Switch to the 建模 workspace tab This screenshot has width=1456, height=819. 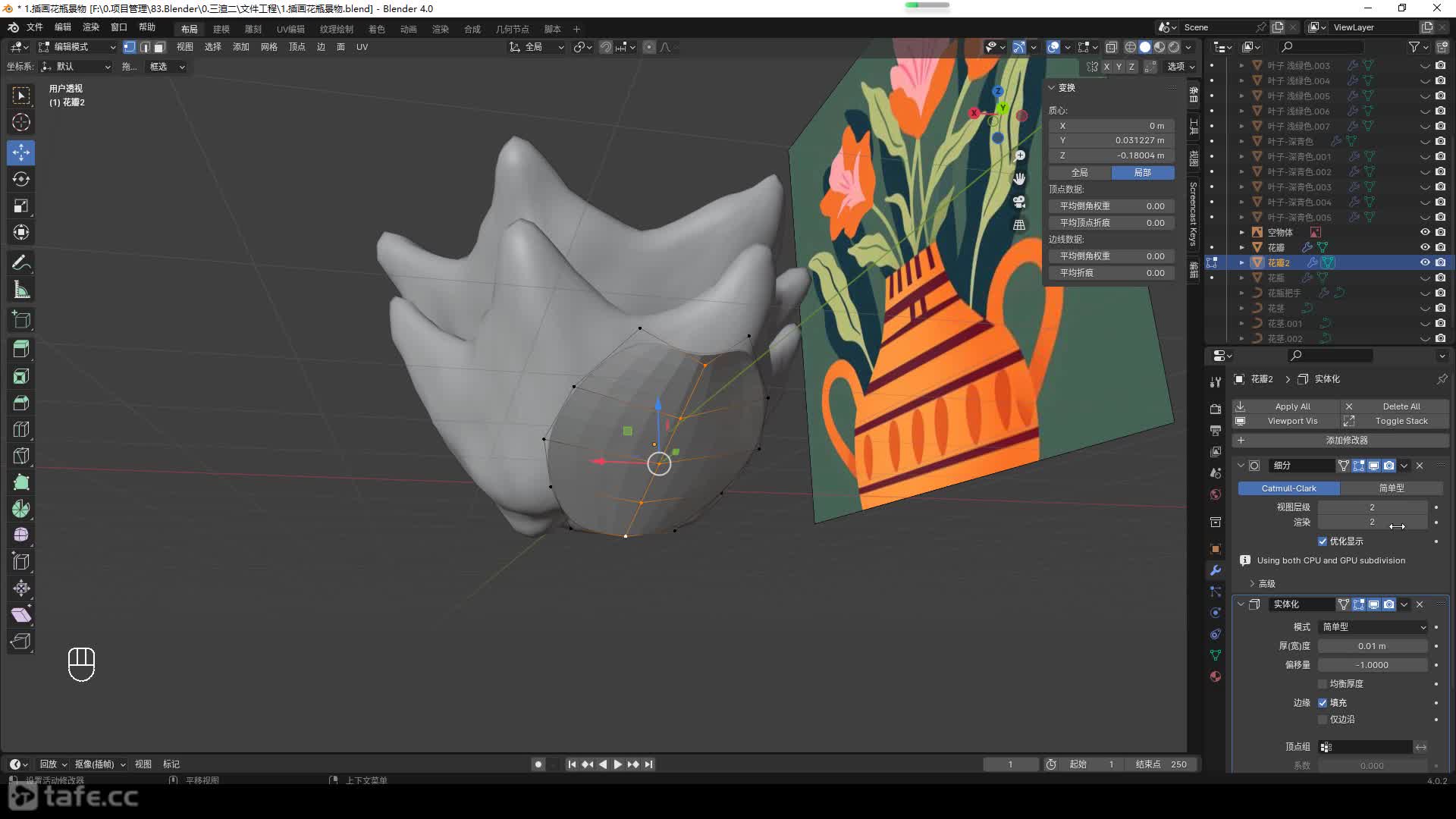(x=221, y=29)
